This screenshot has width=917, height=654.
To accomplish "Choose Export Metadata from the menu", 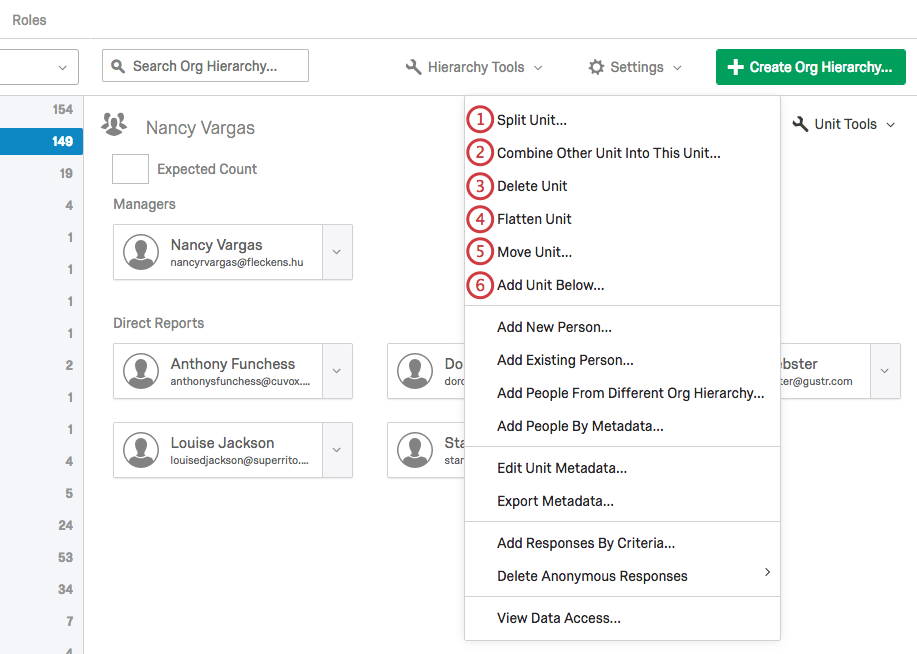I will [555, 501].
